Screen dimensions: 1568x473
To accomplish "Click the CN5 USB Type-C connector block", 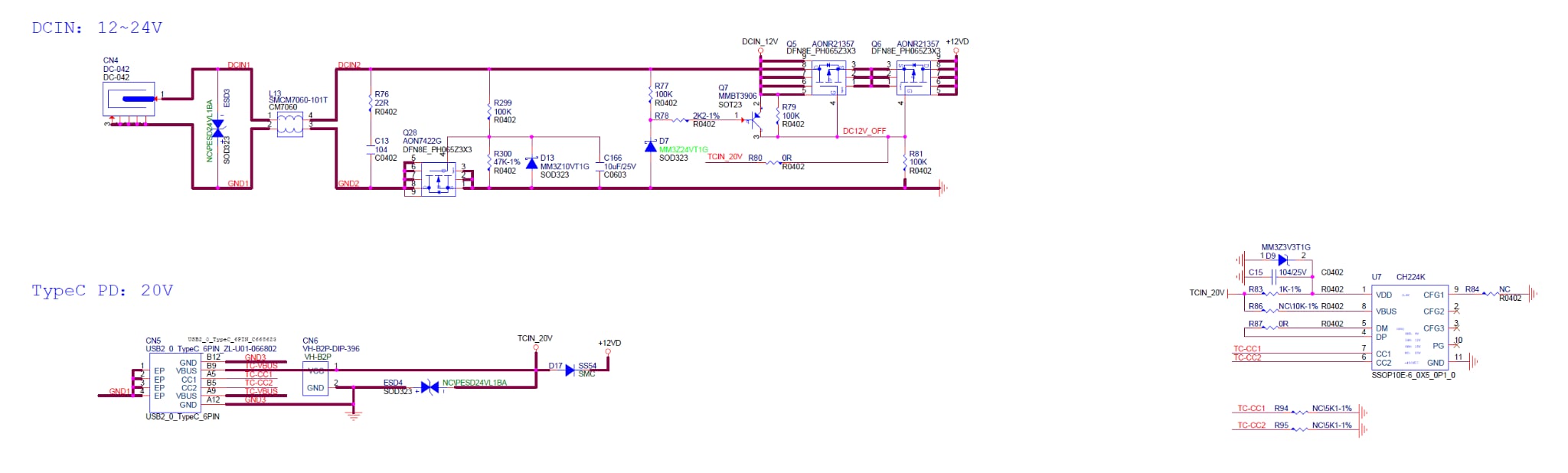I will (175, 383).
